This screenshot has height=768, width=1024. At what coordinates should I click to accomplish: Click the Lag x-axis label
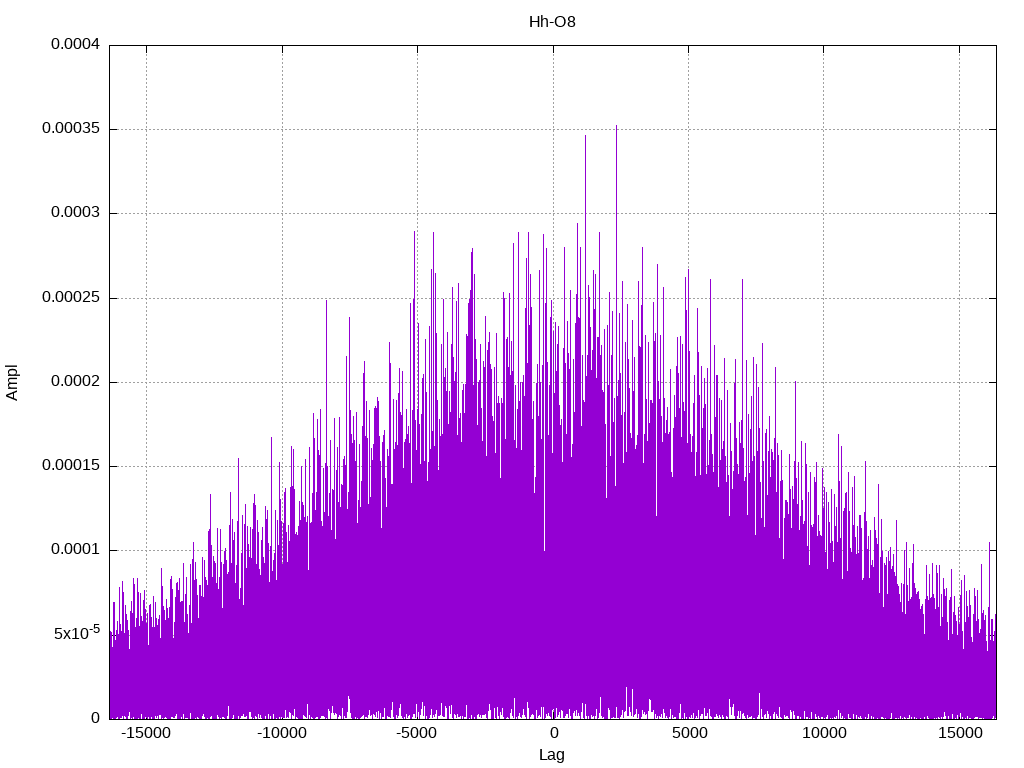click(552, 755)
